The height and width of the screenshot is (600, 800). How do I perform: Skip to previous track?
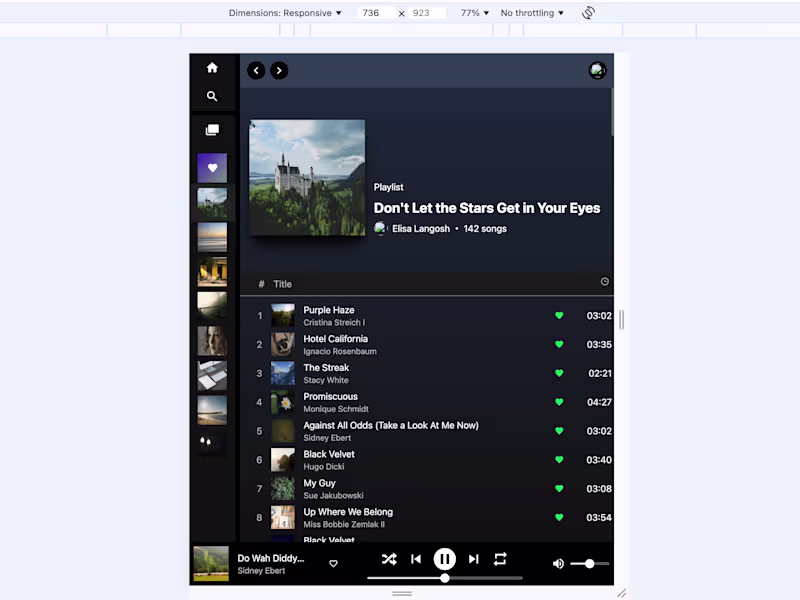point(416,559)
